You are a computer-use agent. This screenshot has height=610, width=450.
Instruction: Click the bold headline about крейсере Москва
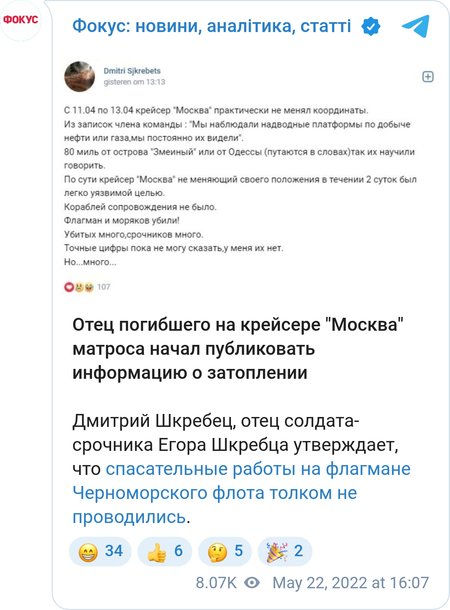tap(238, 349)
